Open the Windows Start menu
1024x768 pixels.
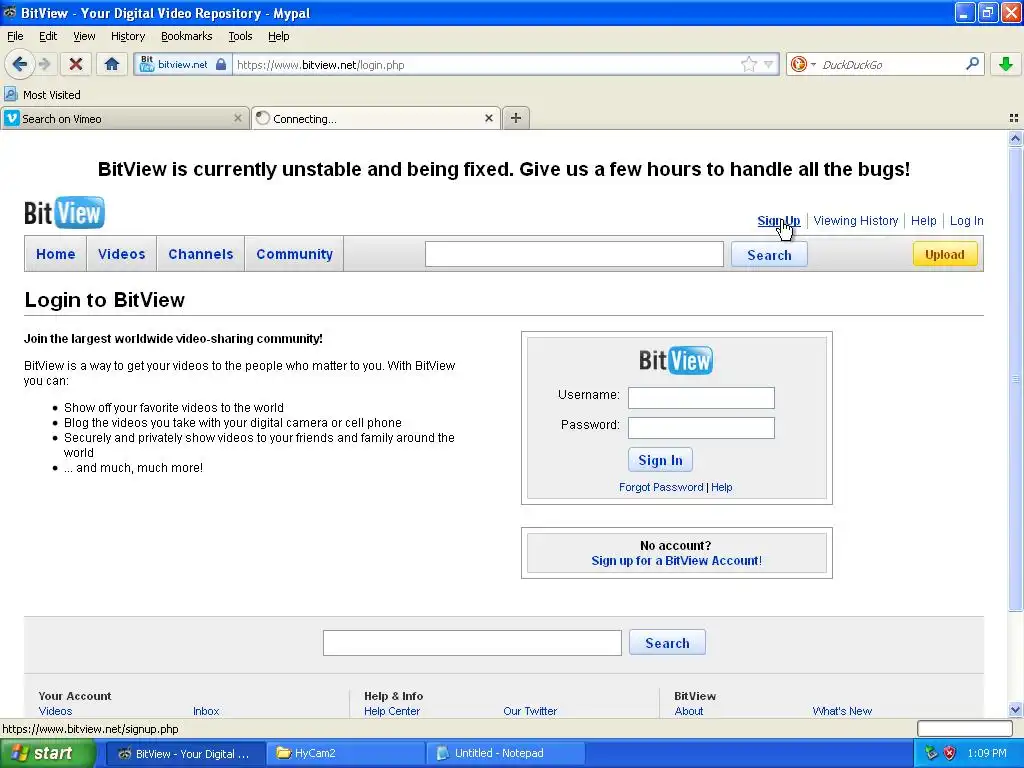tap(47, 754)
